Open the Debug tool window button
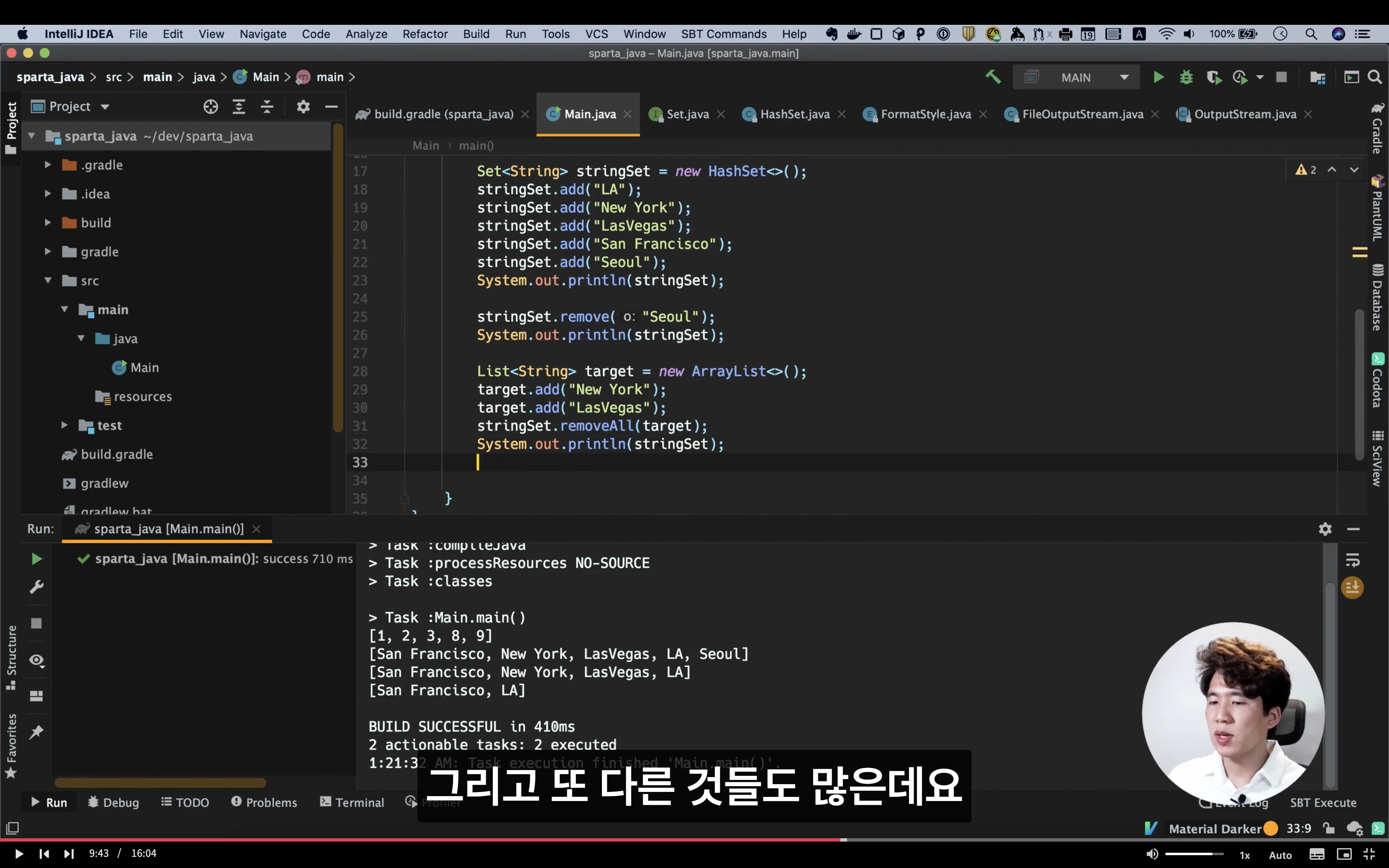 pos(114,803)
